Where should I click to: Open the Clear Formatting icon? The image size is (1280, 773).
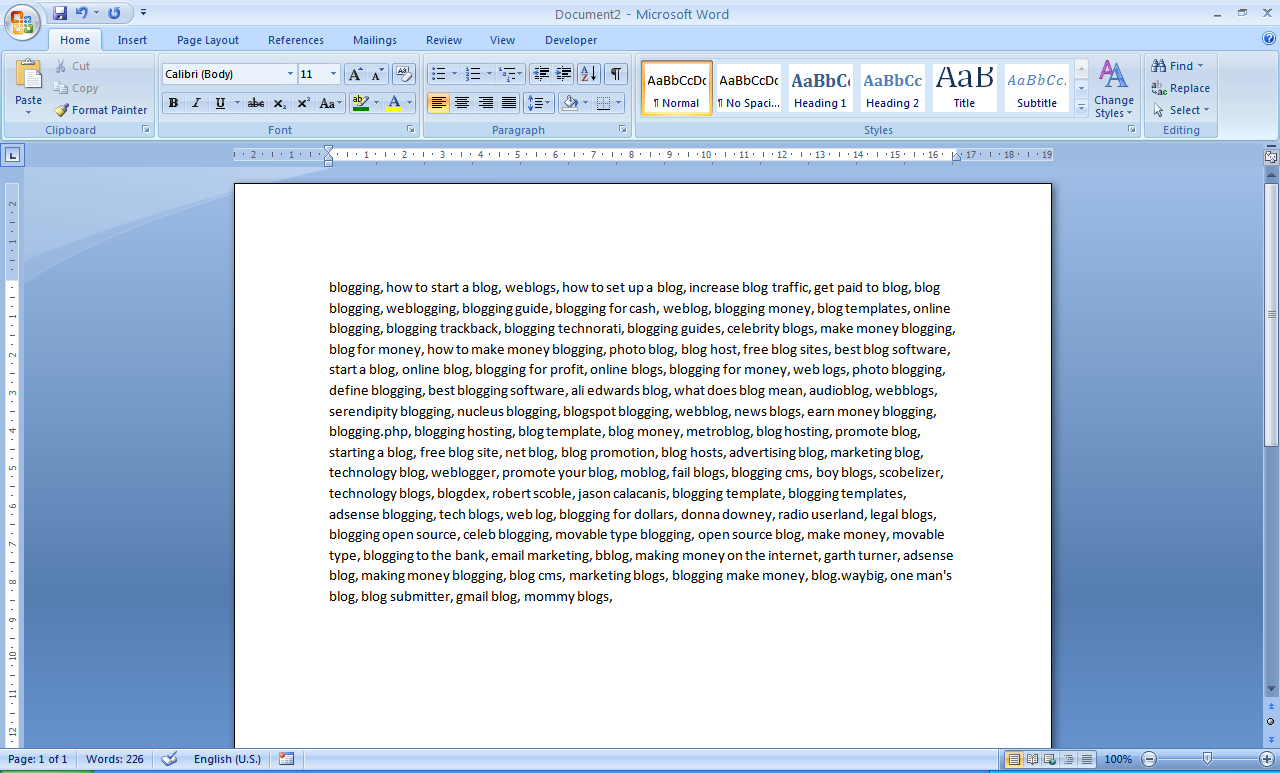pyautogui.click(x=401, y=73)
